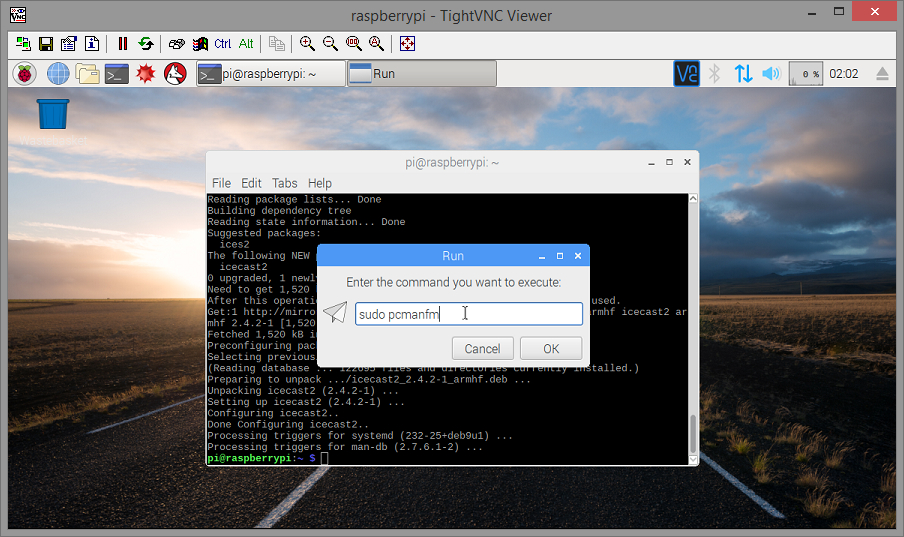Select the Run taskbar button
This screenshot has width=904, height=537.
pyautogui.click(x=422, y=74)
